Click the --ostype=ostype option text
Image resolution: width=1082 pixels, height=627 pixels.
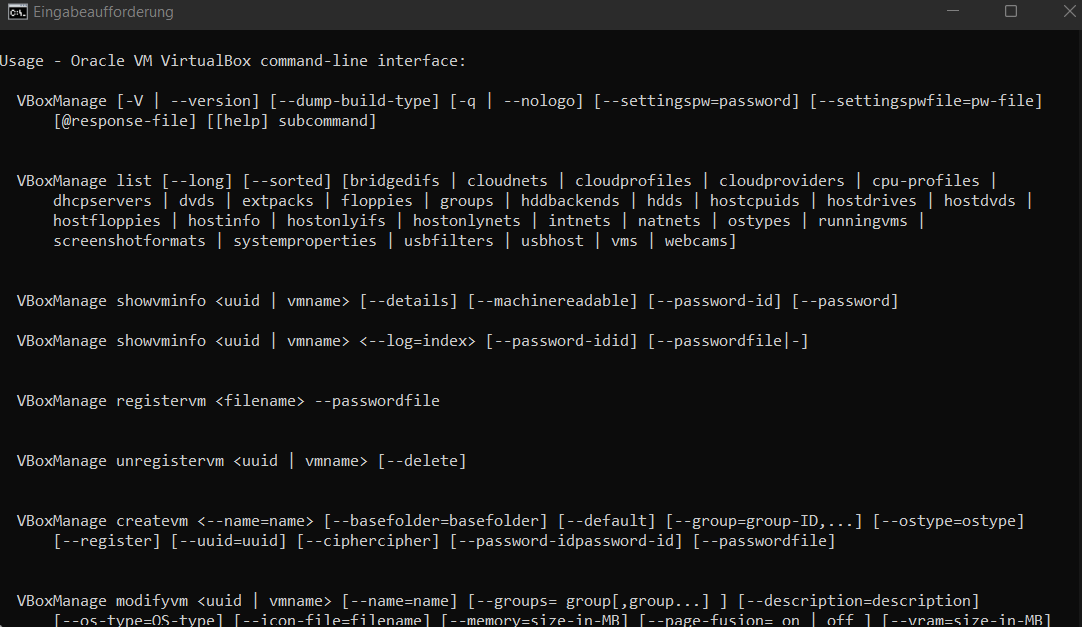coord(948,521)
